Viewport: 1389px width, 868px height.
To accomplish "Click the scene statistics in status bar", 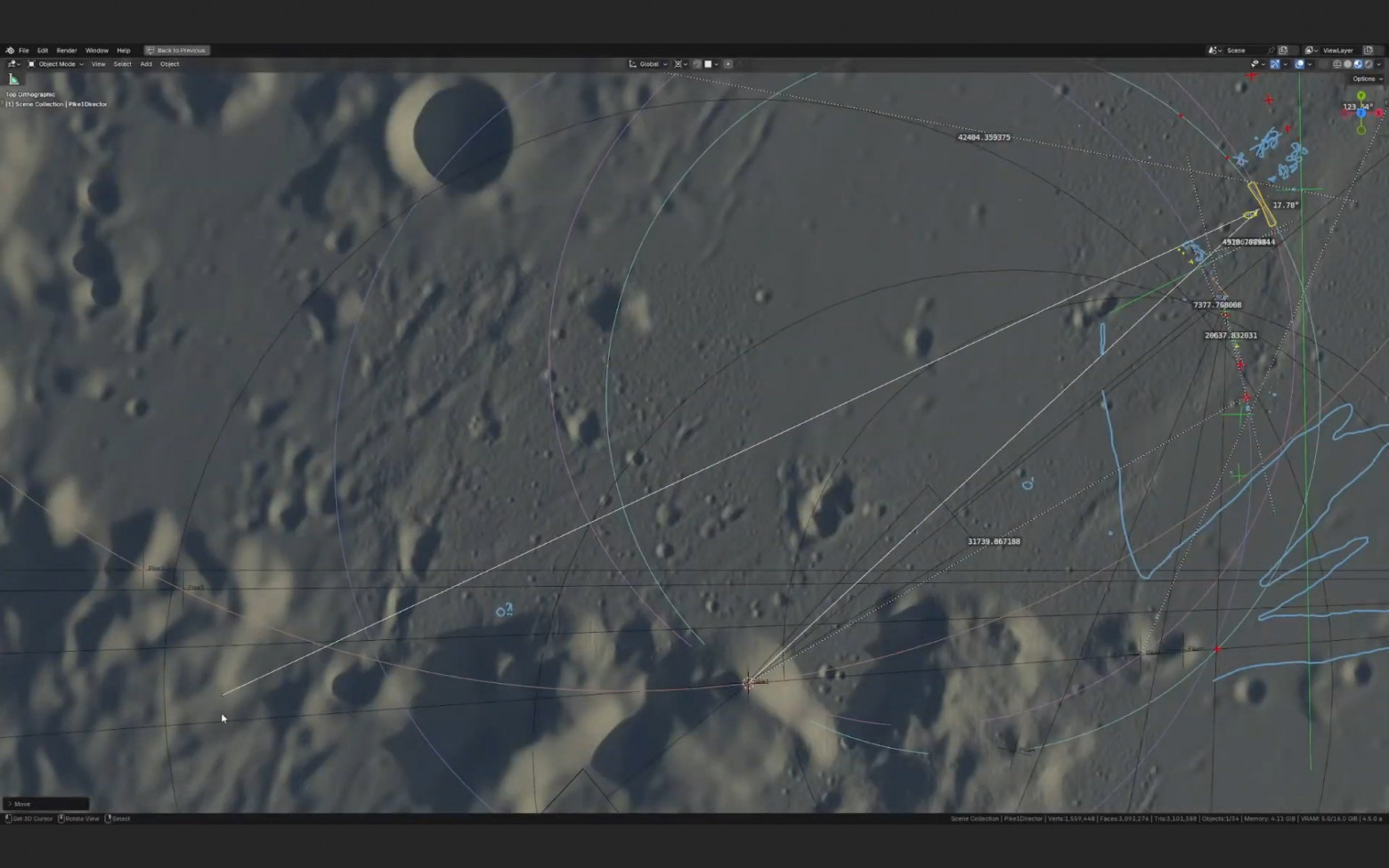I will (x=1166, y=819).
